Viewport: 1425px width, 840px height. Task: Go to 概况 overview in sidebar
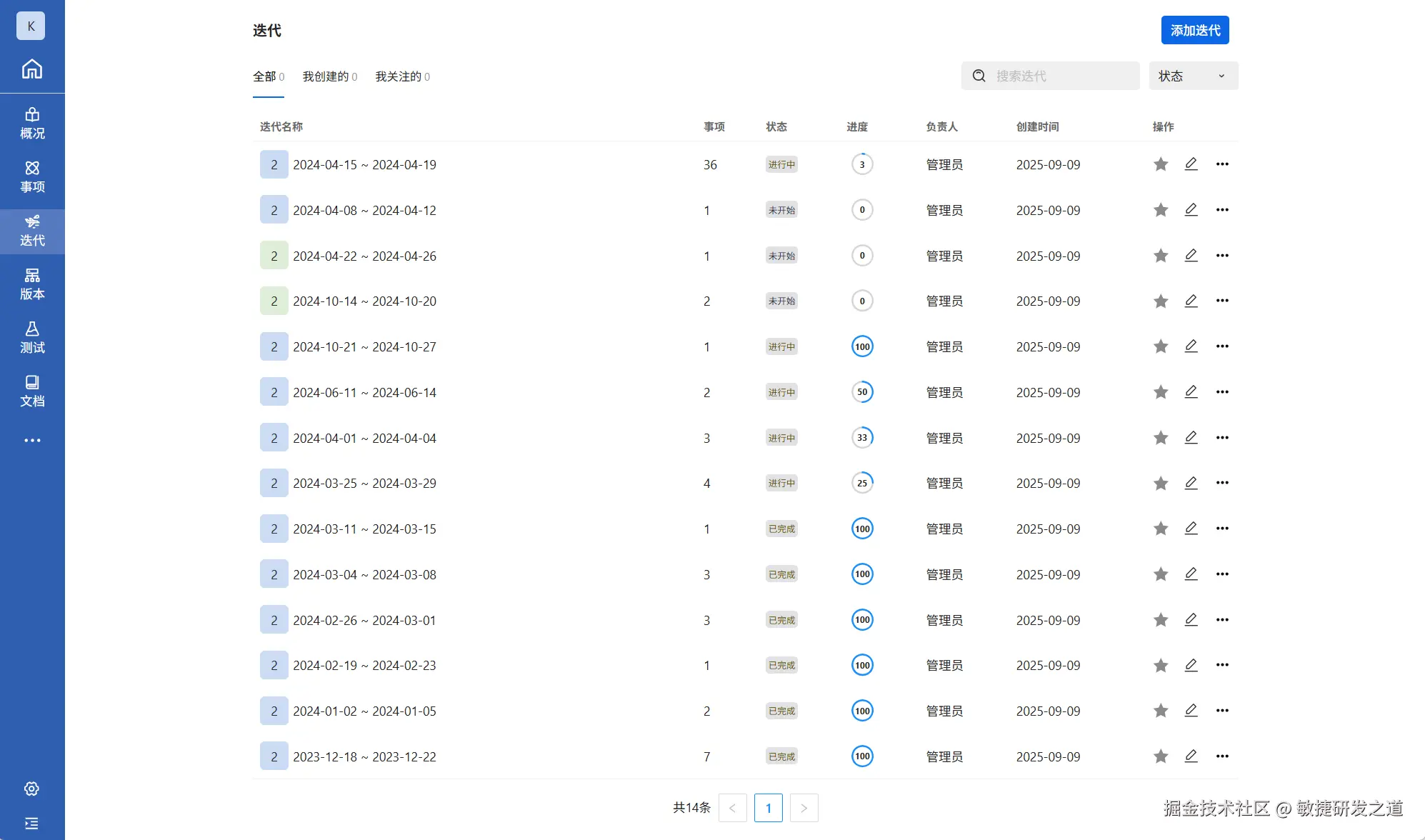click(32, 124)
